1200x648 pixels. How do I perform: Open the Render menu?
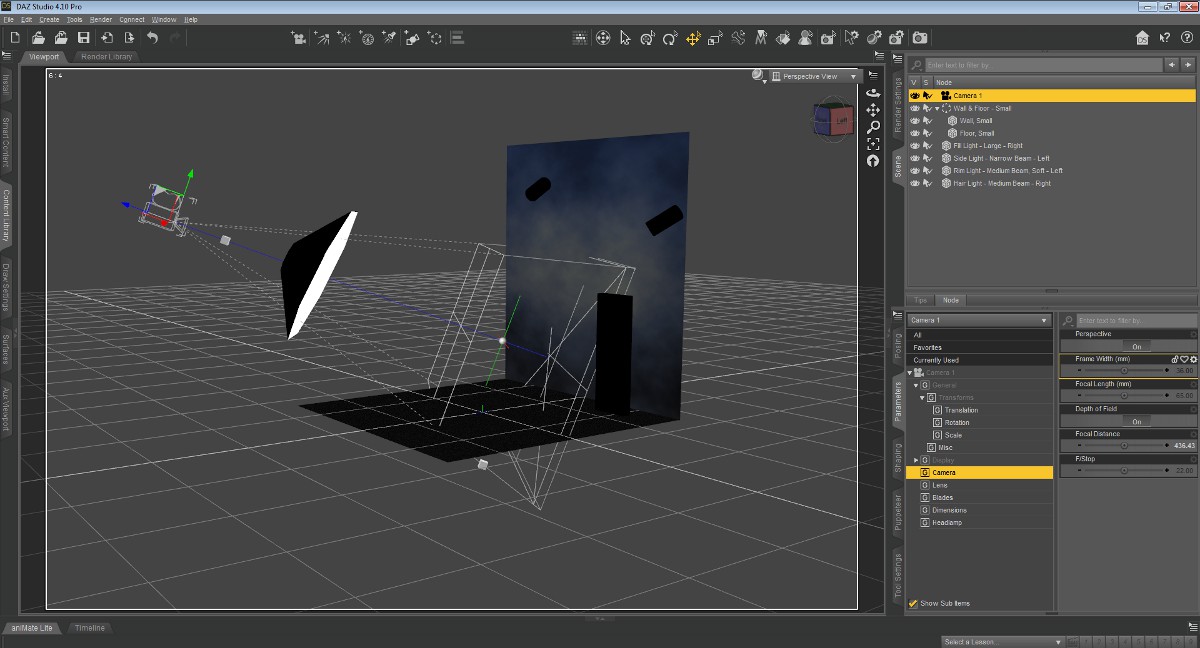[101, 19]
